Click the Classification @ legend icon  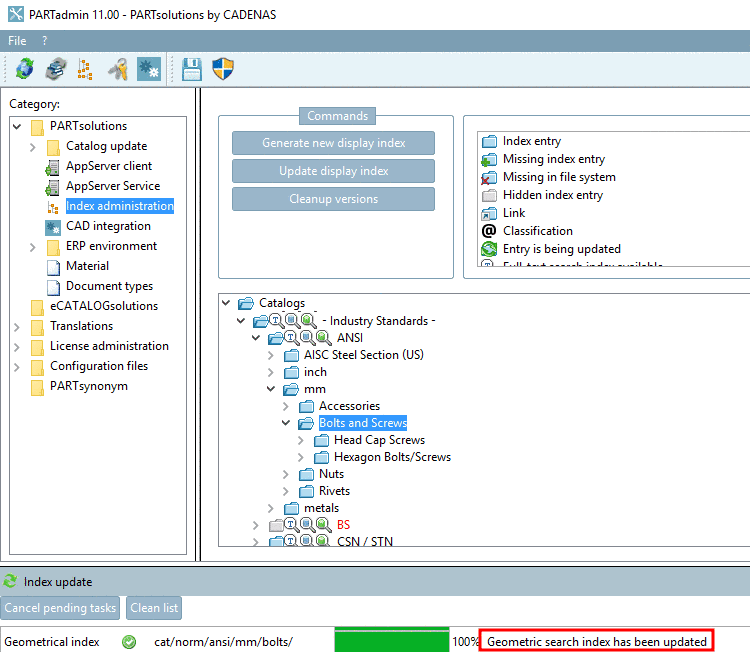click(x=488, y=231)
